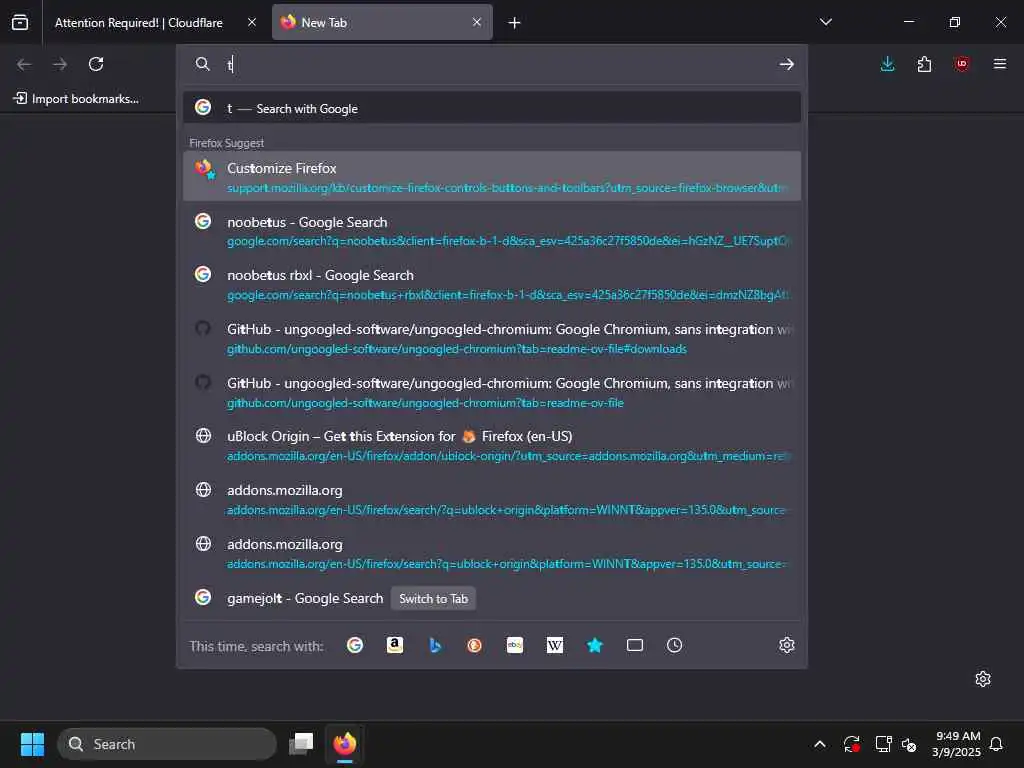
Task: Show hidden system tray icons
Action: click(x=820, y=744)
